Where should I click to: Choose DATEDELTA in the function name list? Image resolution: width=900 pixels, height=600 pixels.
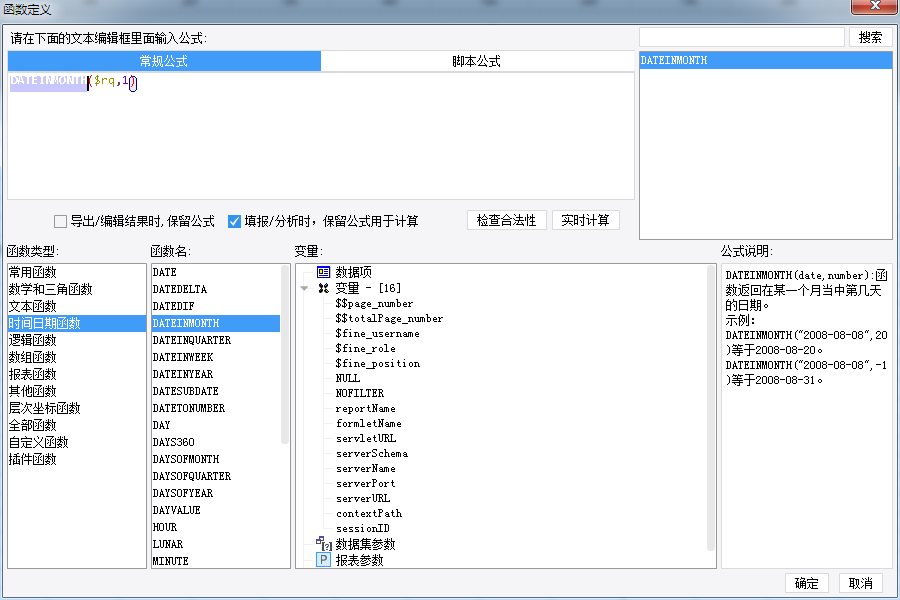pyautogui.click(x=216, y=289)
